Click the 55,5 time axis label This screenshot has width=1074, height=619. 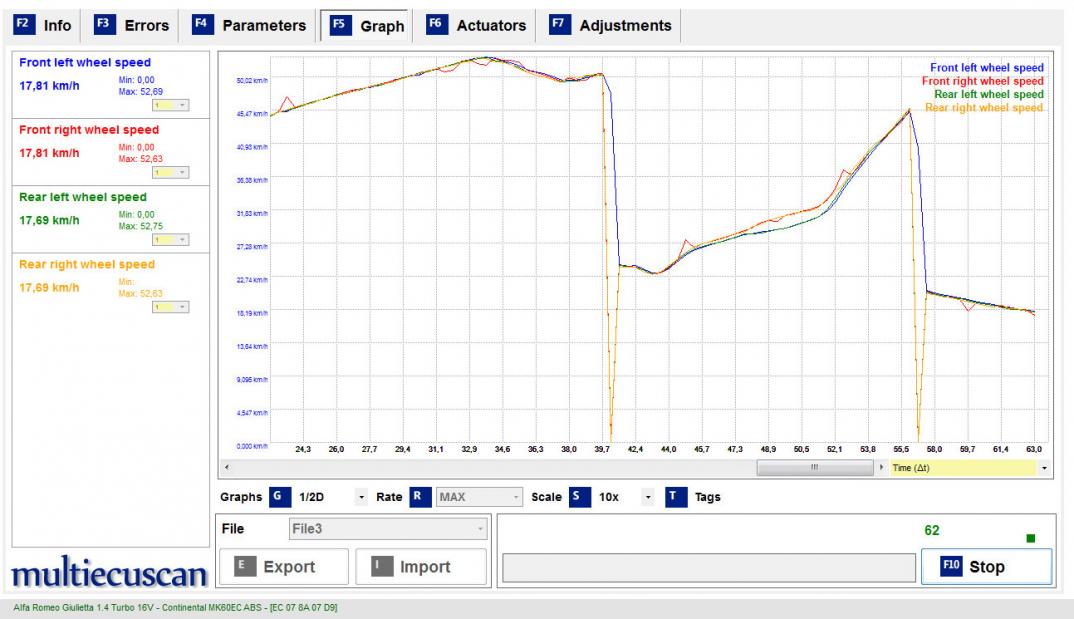click(901, 449)
